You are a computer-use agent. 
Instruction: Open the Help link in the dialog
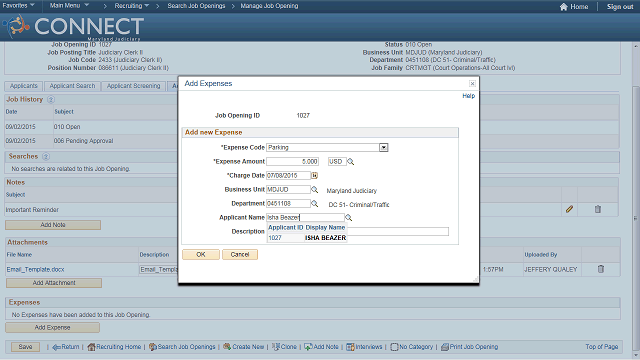pos(469,96)
